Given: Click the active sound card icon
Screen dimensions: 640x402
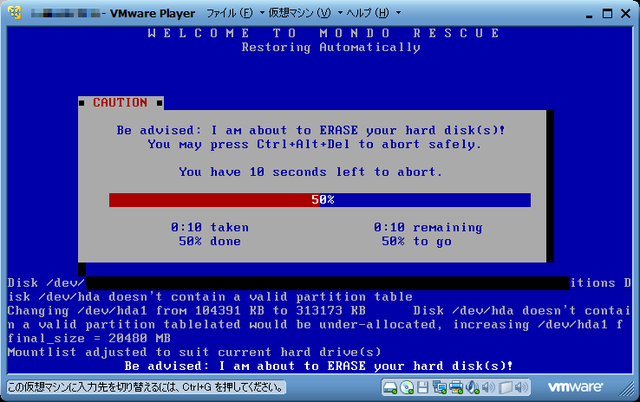Looking at the screenshot, I should 473,387.
